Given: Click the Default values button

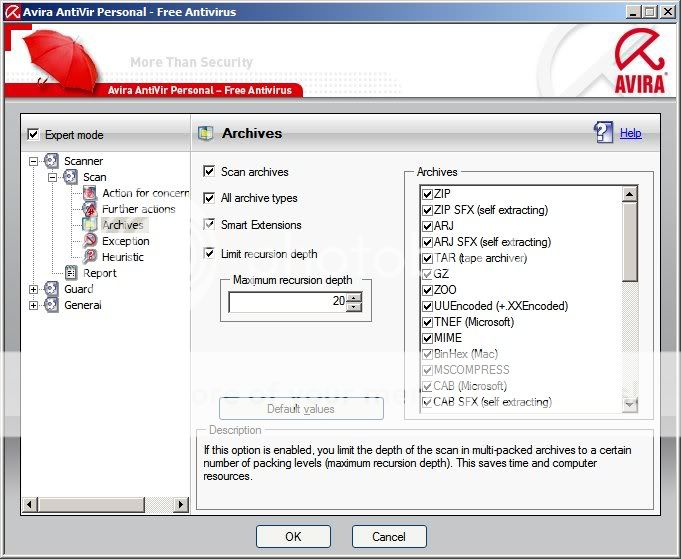Looking at the screenshot, I should point(301,408).
